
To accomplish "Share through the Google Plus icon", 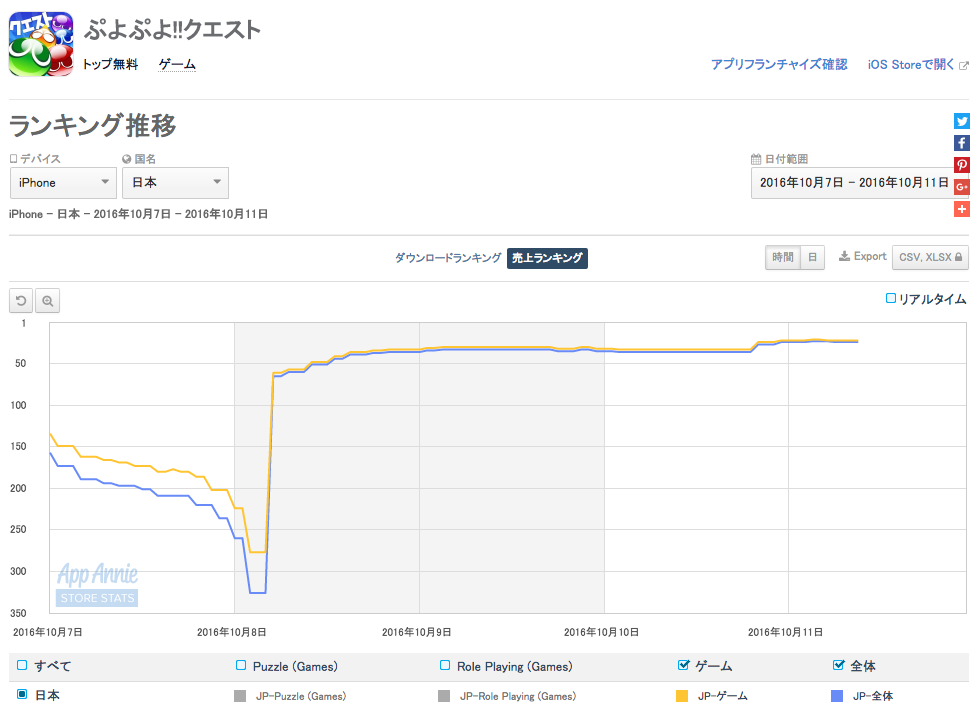I will coord(961,186).
